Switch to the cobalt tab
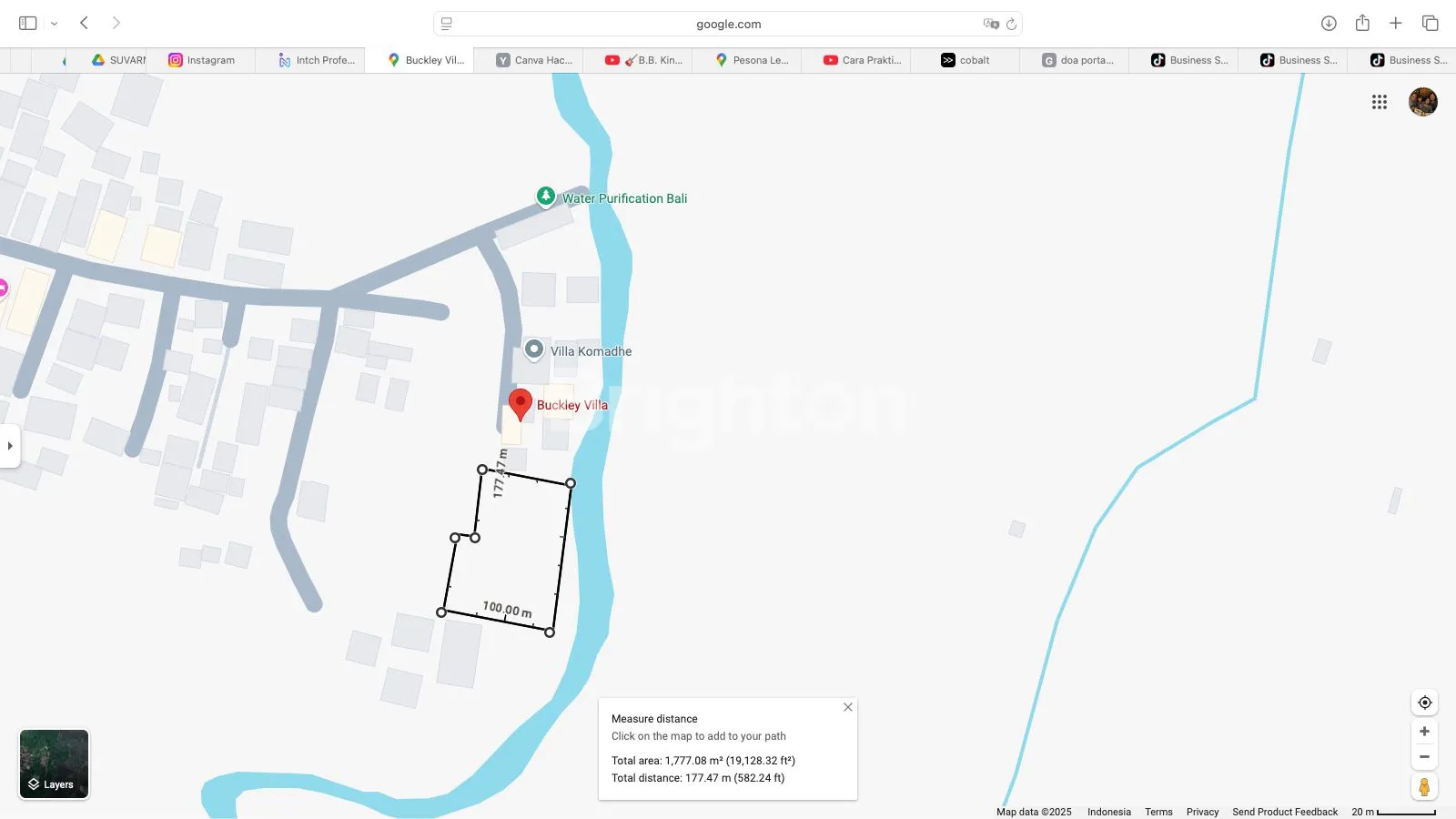 [x=966, y=60]
